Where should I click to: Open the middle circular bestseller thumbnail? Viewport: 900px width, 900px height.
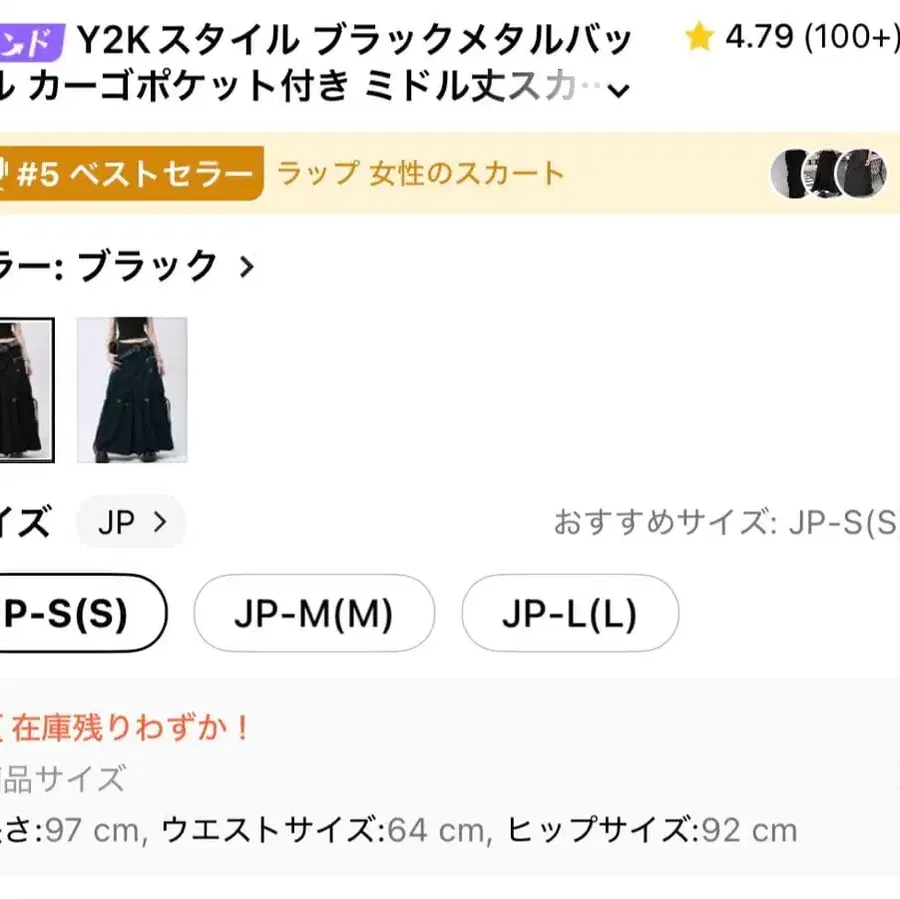point(826,173)
